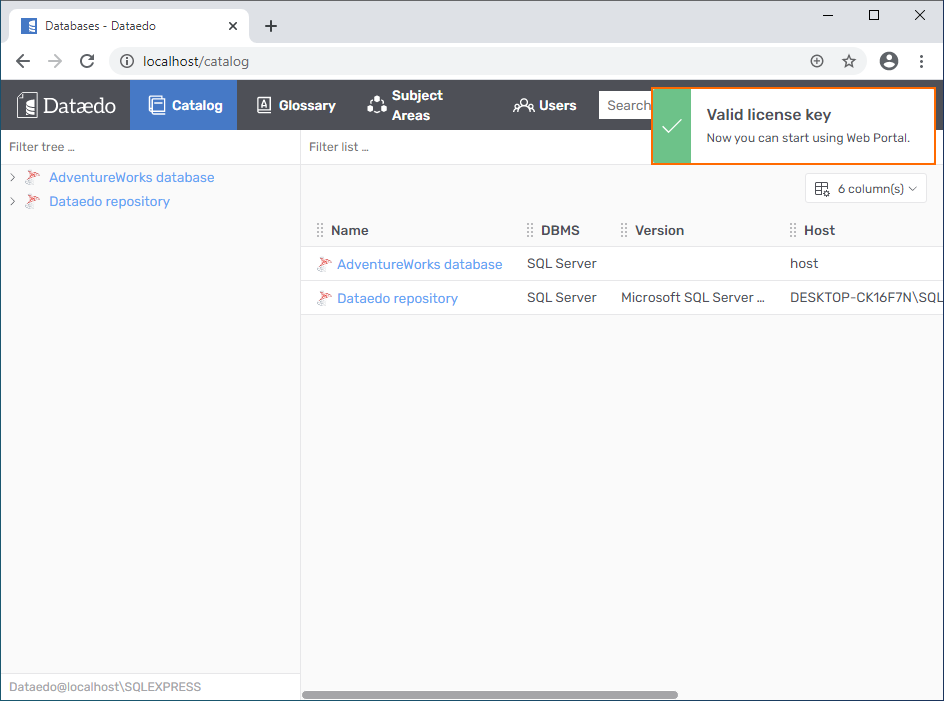Click the Dataedo logo in the header
The image size is (944, 701).
tap(66, 105)
